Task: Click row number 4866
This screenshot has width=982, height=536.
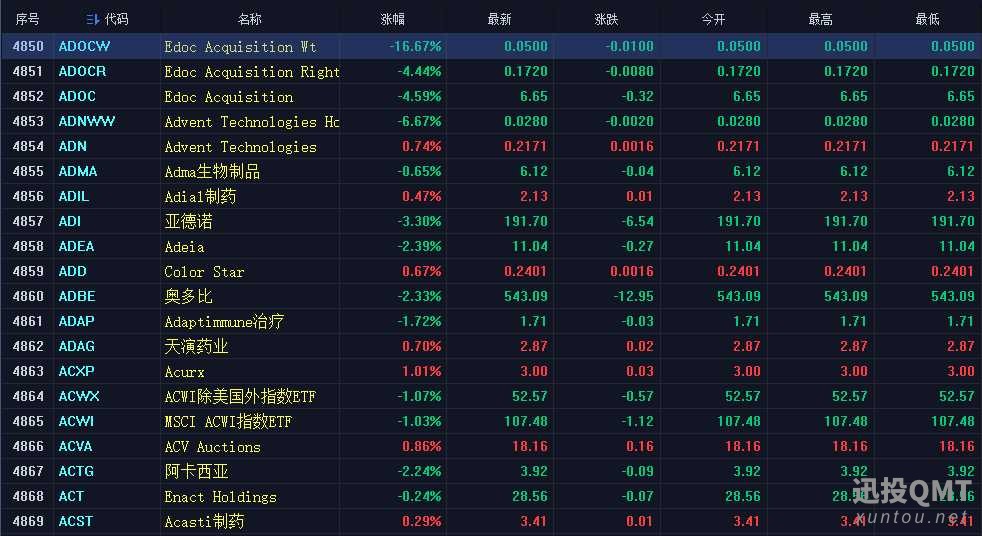Action: click(28, 446)
